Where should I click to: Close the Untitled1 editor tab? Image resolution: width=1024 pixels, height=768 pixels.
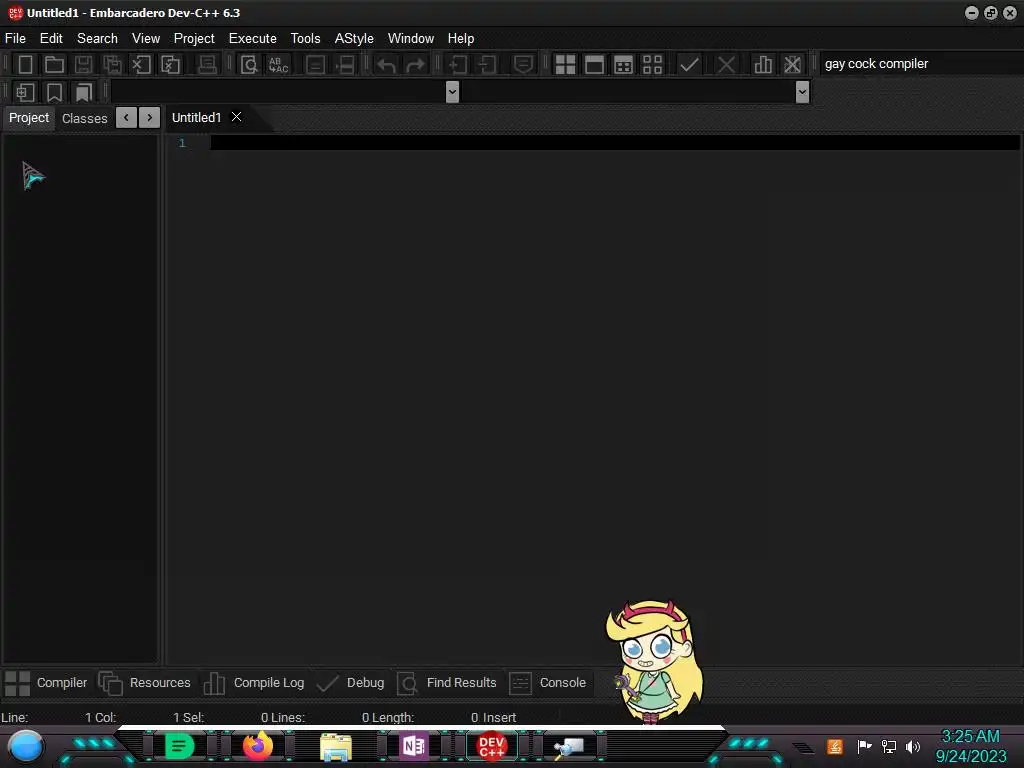click(236, 117)
